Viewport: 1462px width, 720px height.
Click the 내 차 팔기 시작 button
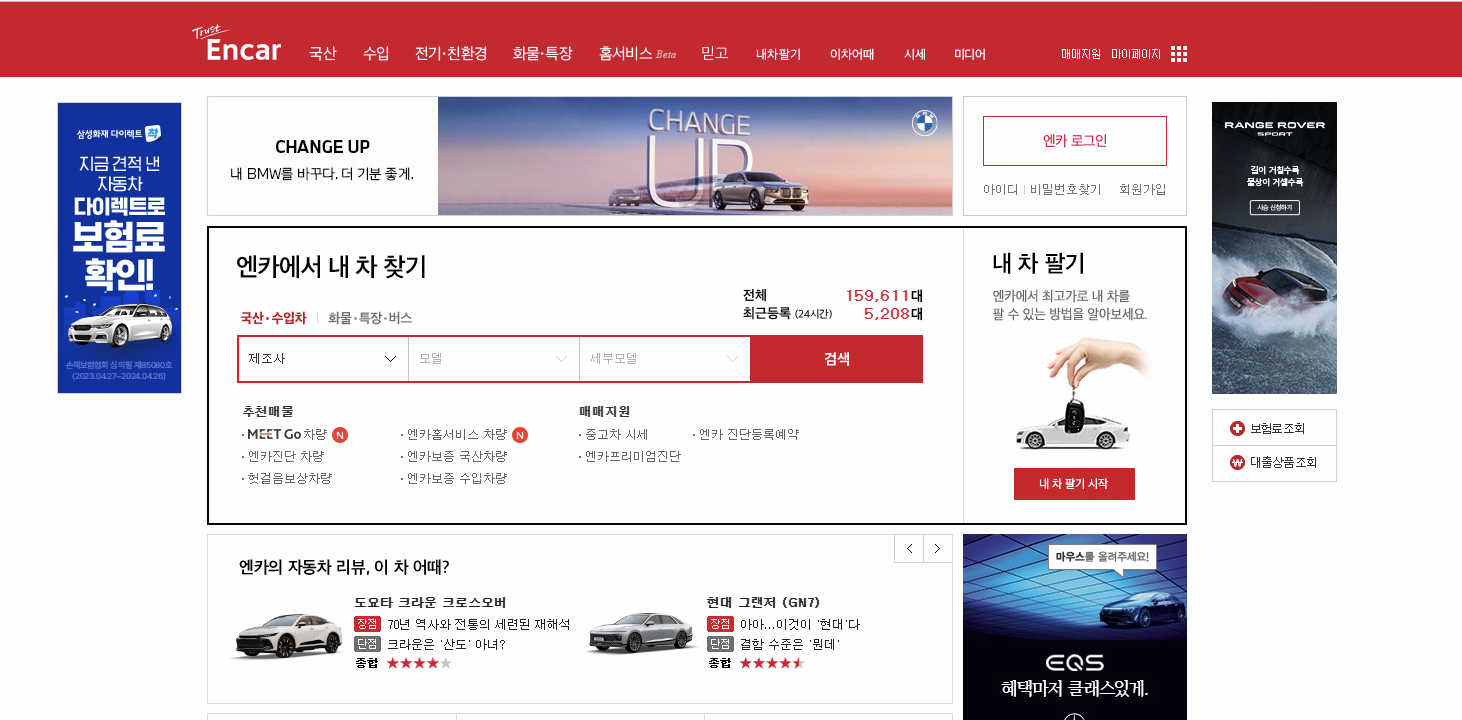pos(1074,483)
